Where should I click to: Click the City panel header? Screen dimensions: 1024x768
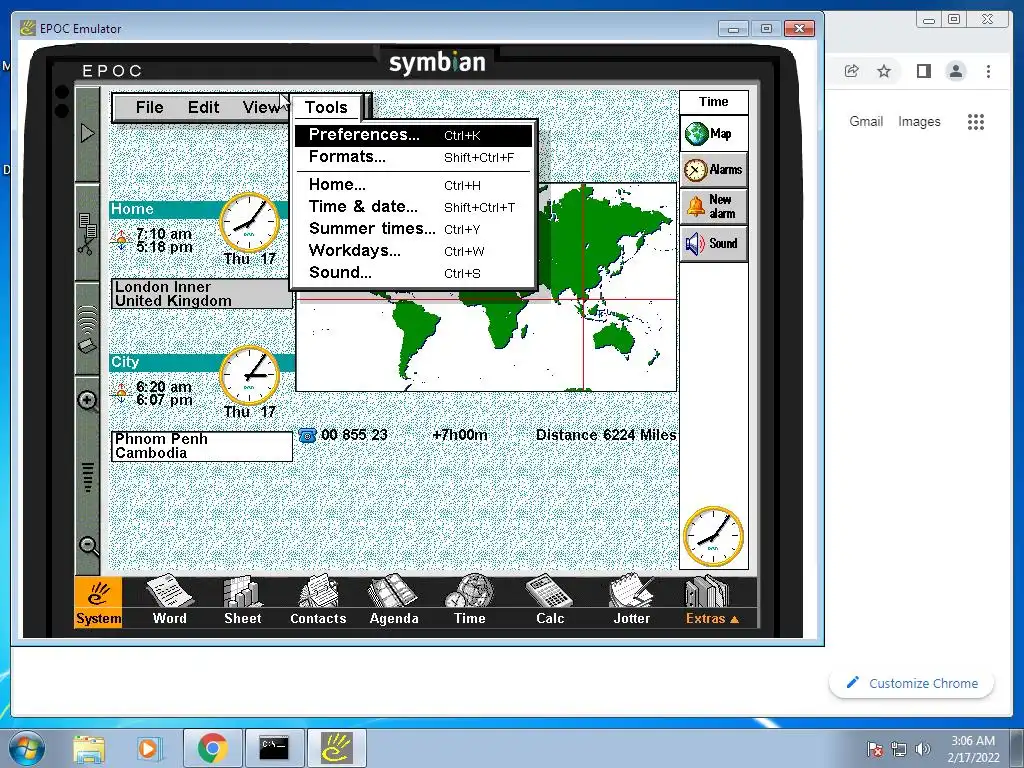click(165, 362)
